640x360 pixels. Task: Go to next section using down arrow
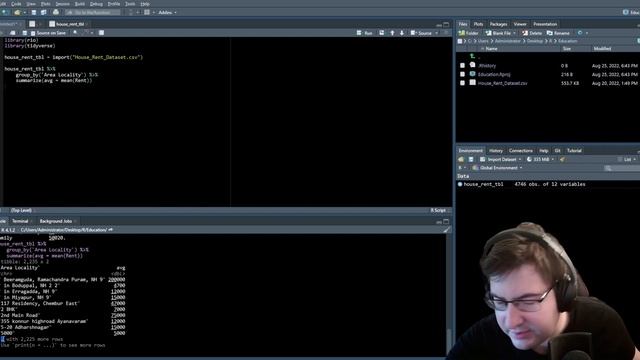402,33
